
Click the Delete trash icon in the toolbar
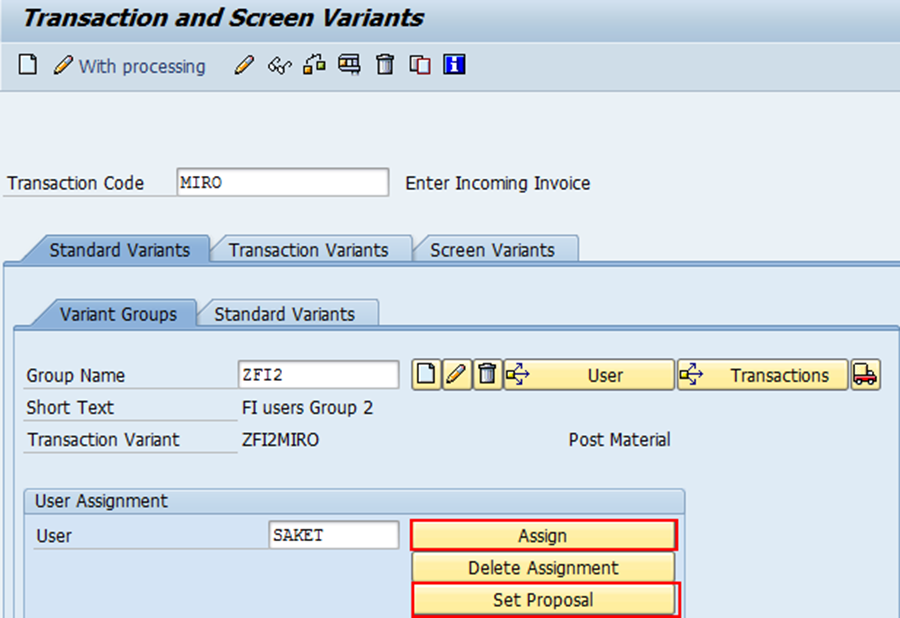click(x=385, y=65)
